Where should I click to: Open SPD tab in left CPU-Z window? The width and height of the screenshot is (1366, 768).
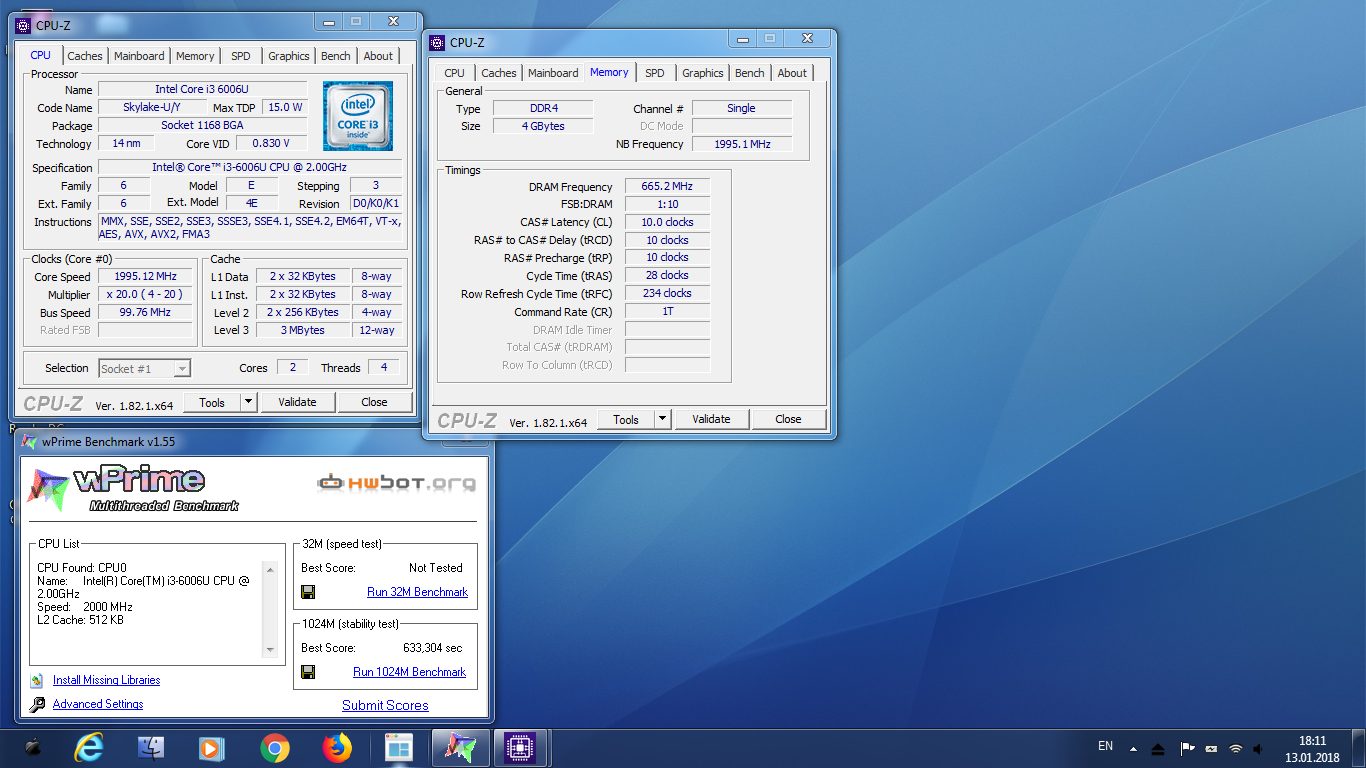pos(241,56)
